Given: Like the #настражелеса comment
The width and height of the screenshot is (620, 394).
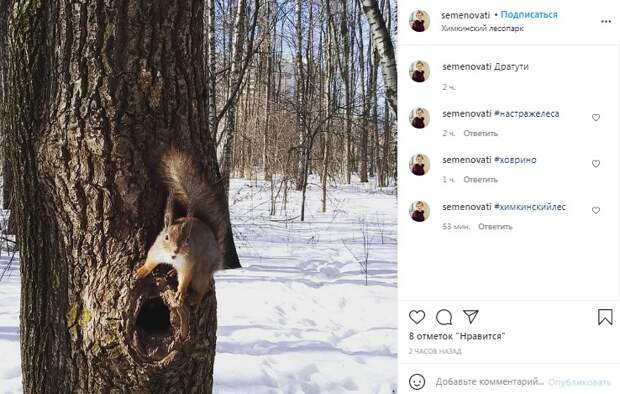Looking at the screenshot, I should coord(595,117).
